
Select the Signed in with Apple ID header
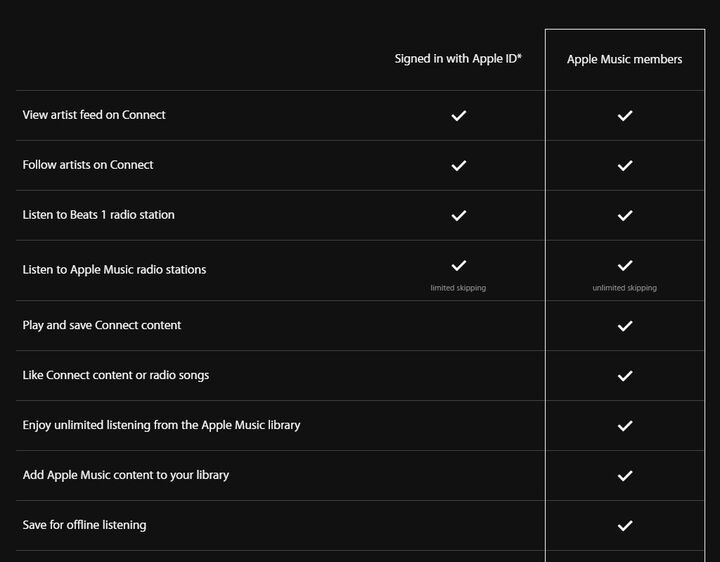(458, 59)
